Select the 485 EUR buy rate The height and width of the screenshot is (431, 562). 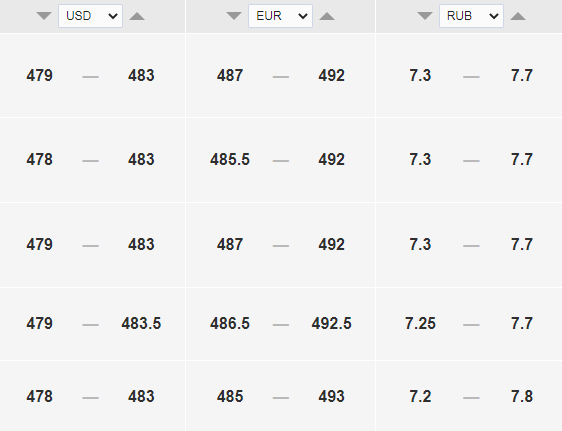pos(230,397)
